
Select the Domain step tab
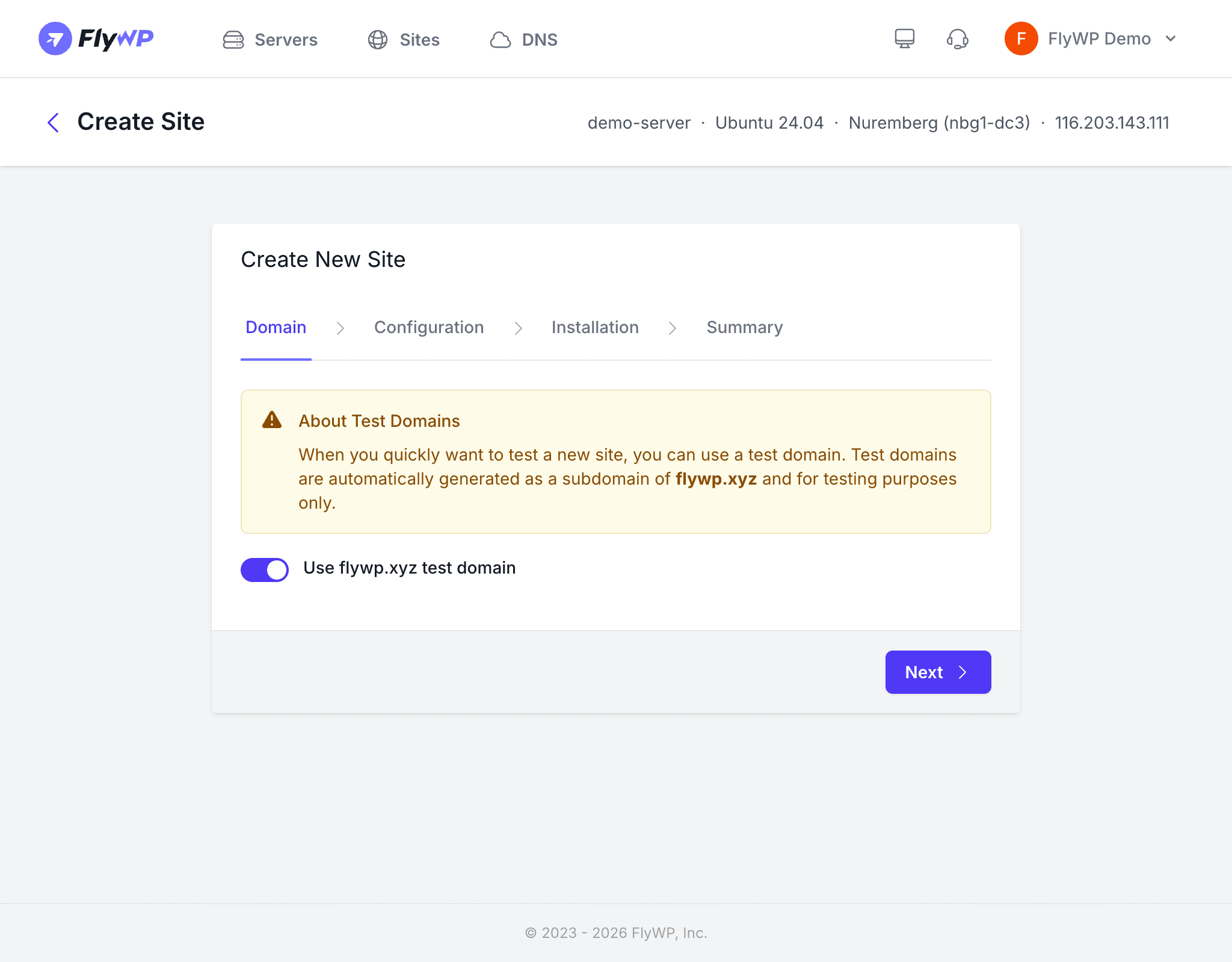point(276,327)
